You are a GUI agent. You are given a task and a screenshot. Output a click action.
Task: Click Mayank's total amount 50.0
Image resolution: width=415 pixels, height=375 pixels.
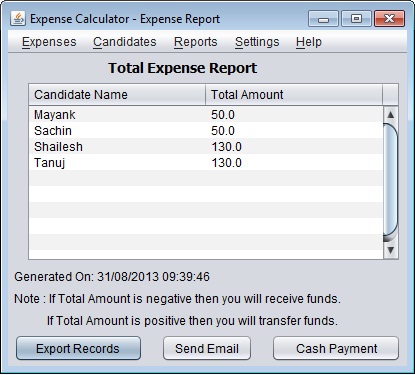[x=294, y=115]
